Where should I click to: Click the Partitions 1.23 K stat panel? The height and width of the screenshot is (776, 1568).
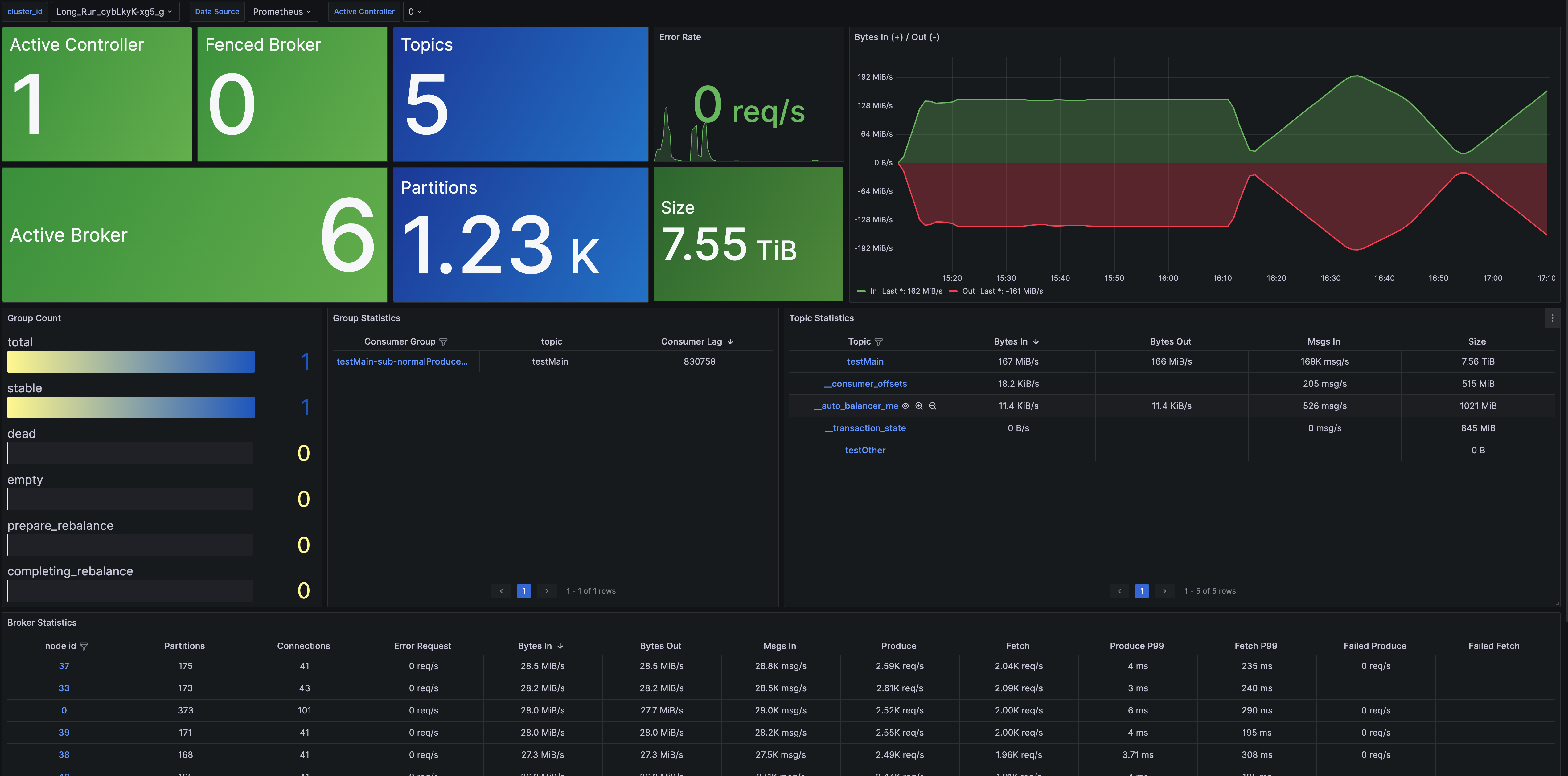click(520, 234)
